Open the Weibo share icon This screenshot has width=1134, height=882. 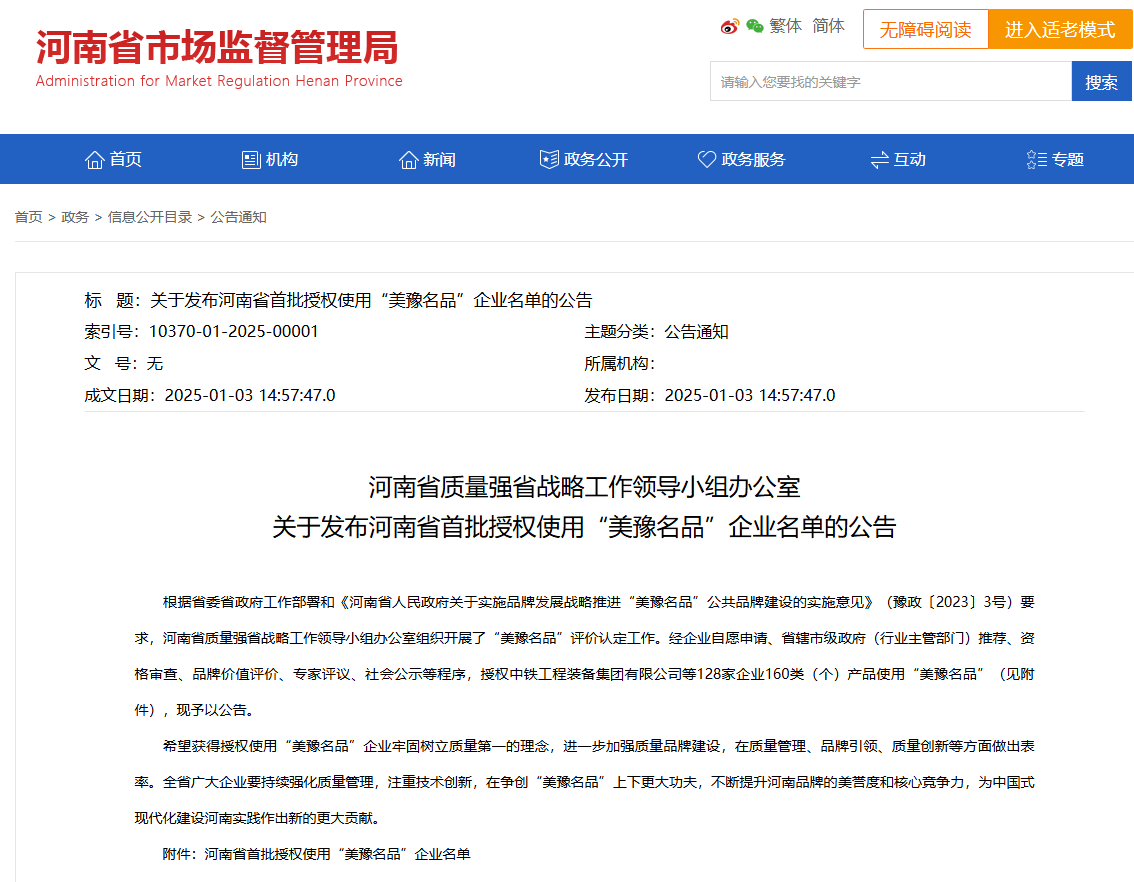729,27
